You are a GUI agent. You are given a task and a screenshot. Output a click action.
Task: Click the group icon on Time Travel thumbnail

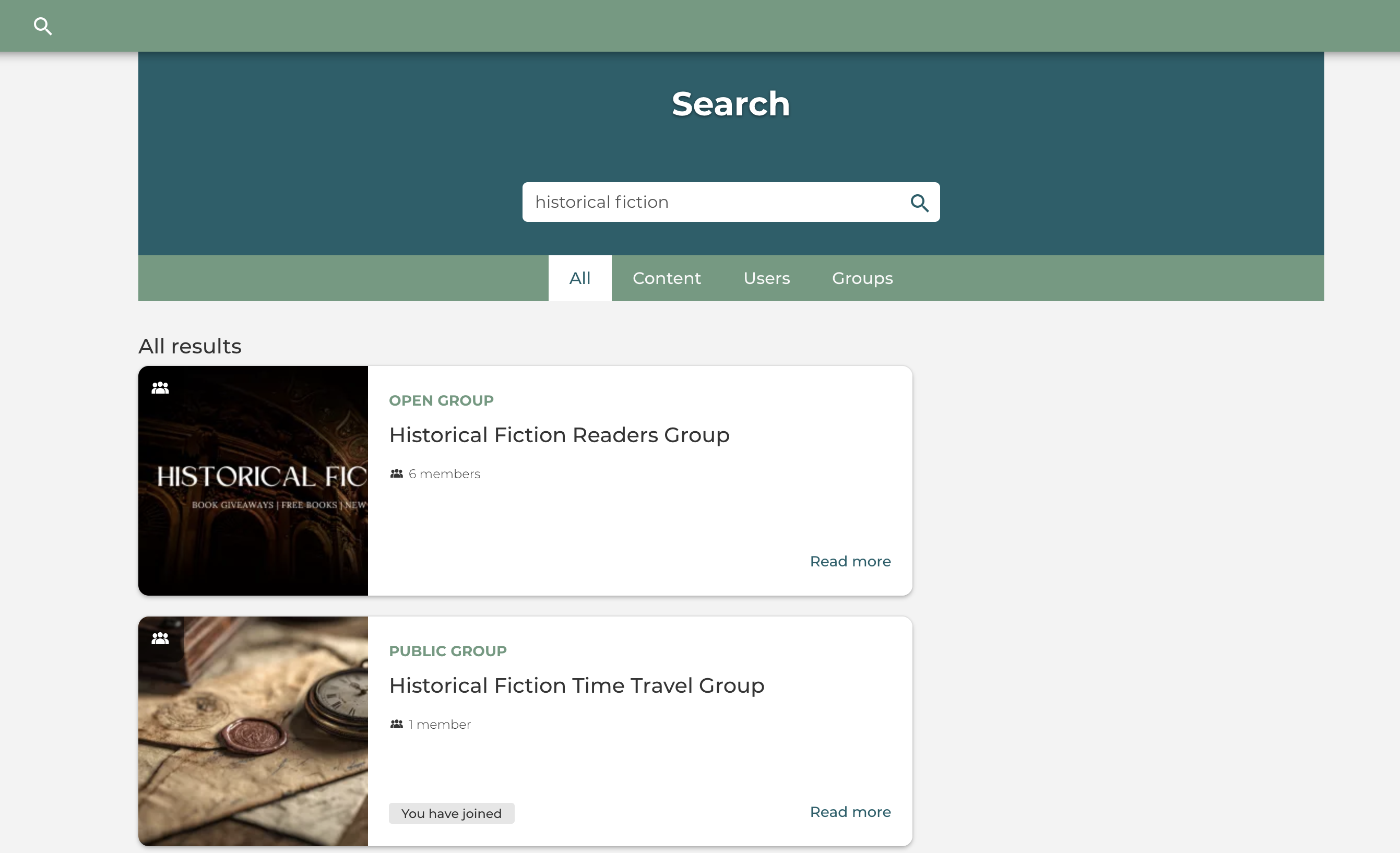pos(160,638)
